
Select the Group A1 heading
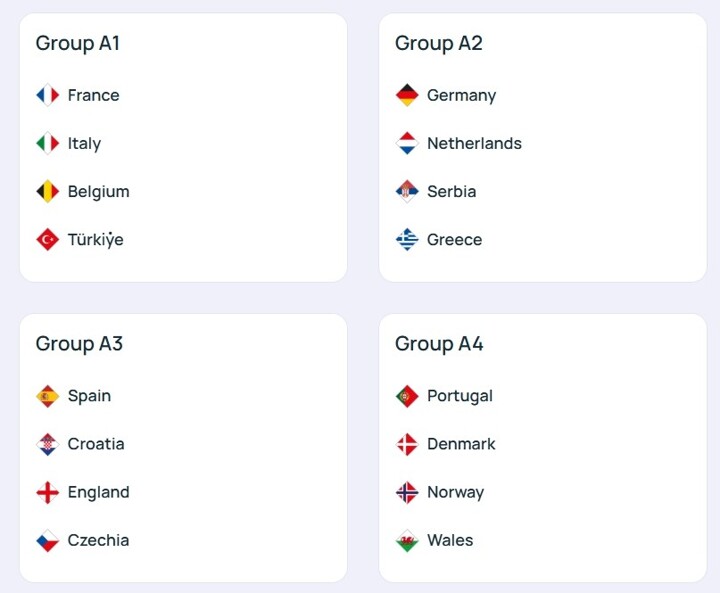coord(78,43)
